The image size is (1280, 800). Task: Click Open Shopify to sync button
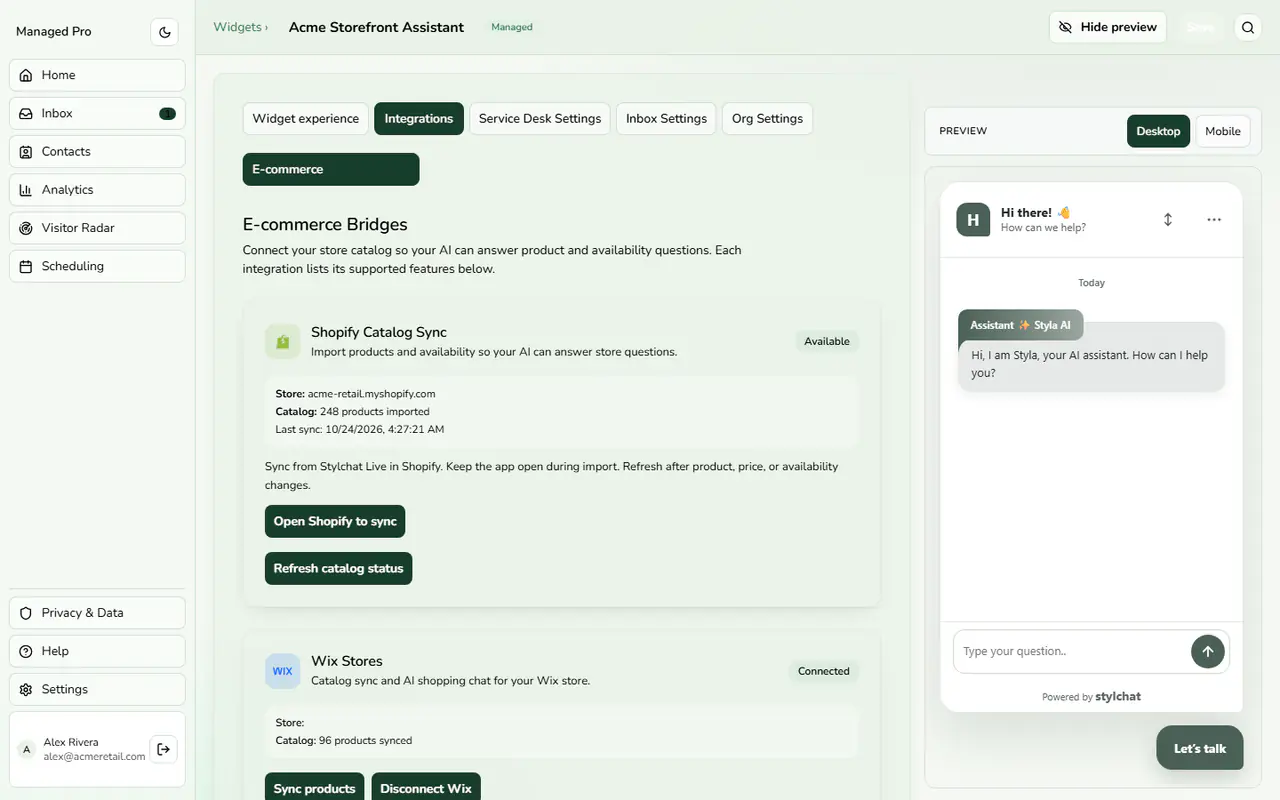coord(335,521)
